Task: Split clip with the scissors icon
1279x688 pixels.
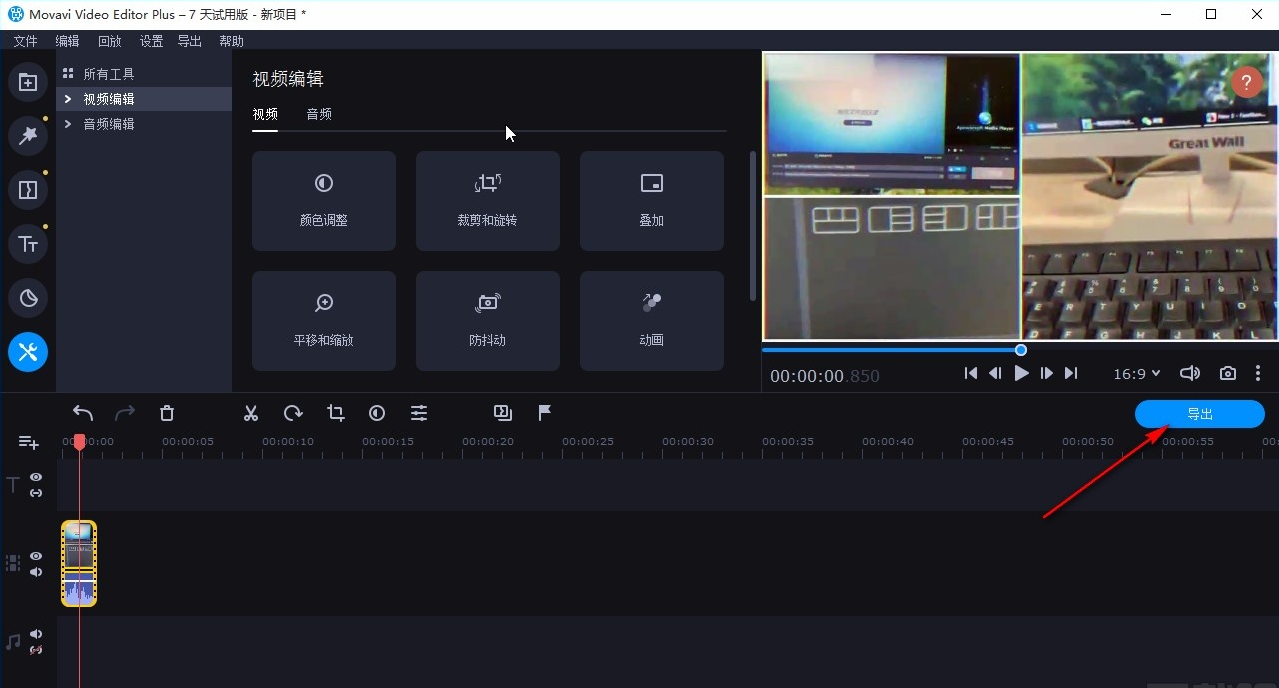Action: click(x=251, y=413)
